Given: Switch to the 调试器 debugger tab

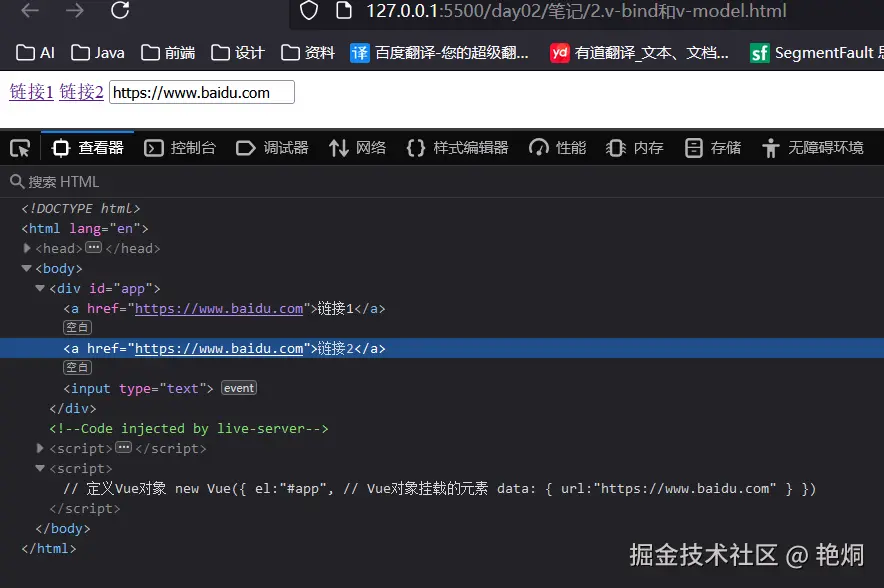Looking at the screenshot, I should click(x=272, y=148).
